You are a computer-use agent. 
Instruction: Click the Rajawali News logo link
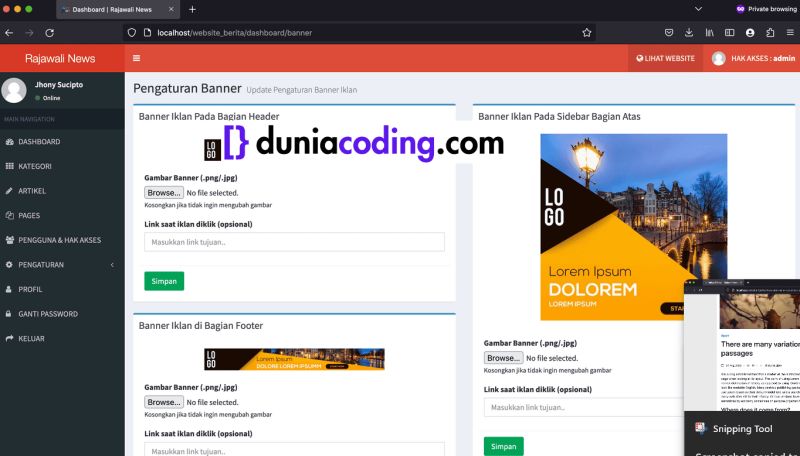[x=60, y=58]
